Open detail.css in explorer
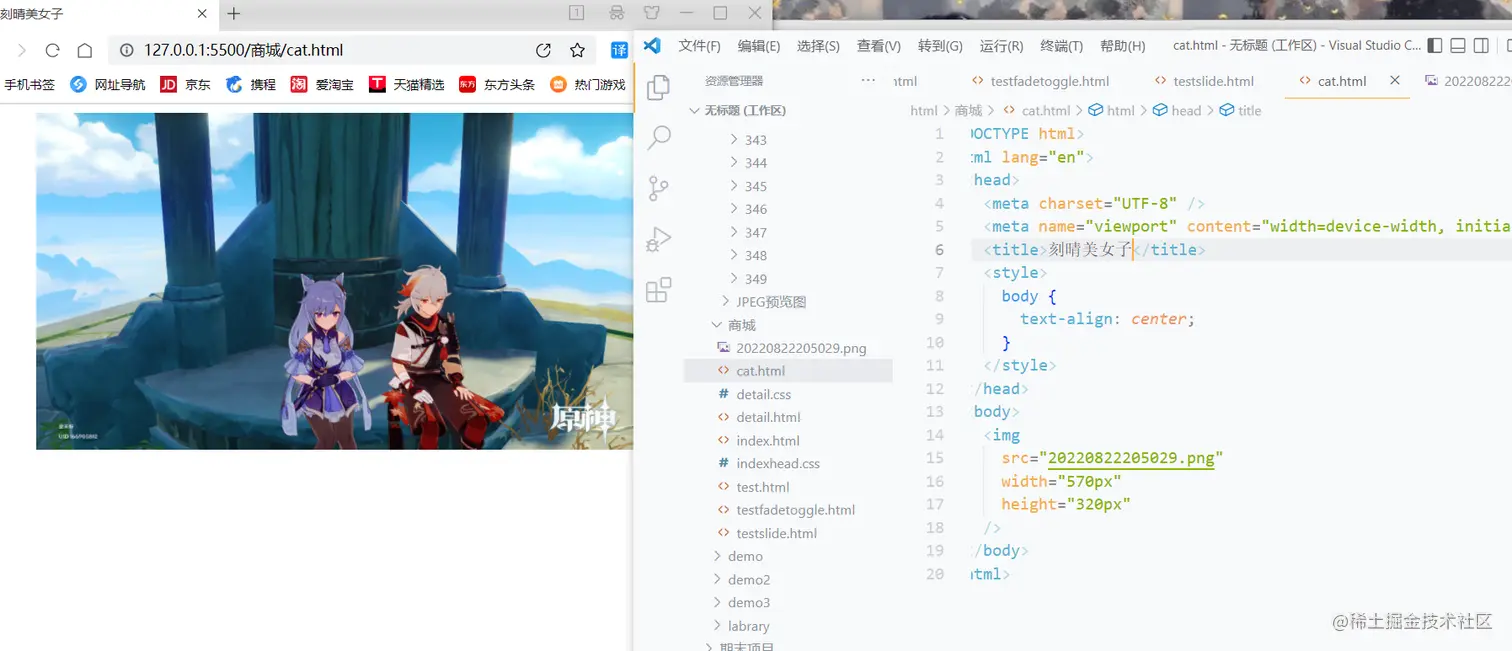This screenshot has width=1512, height=651. (755, 394)
